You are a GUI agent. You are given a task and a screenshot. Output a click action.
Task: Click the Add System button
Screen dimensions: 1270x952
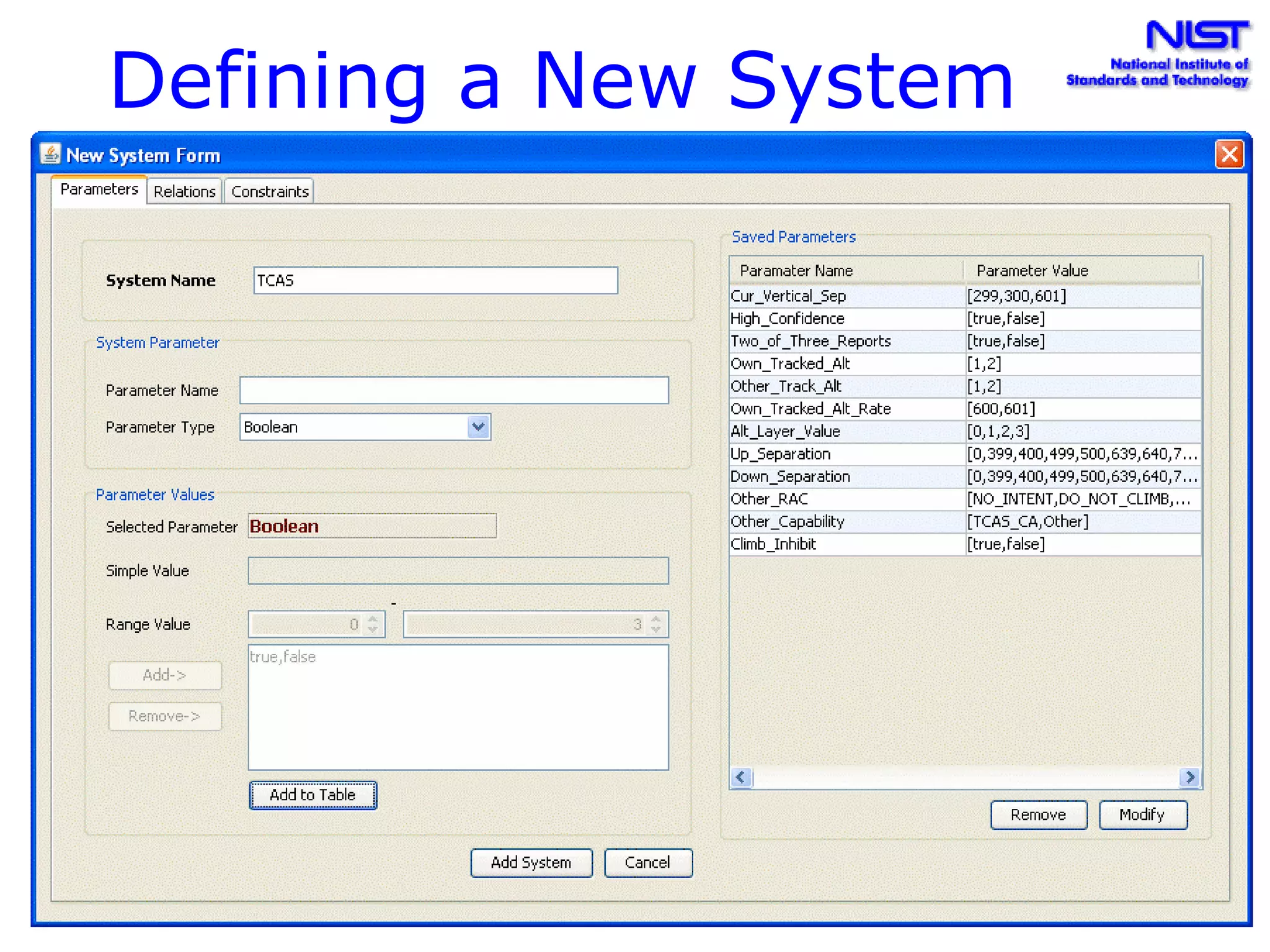tap(531, 863)
